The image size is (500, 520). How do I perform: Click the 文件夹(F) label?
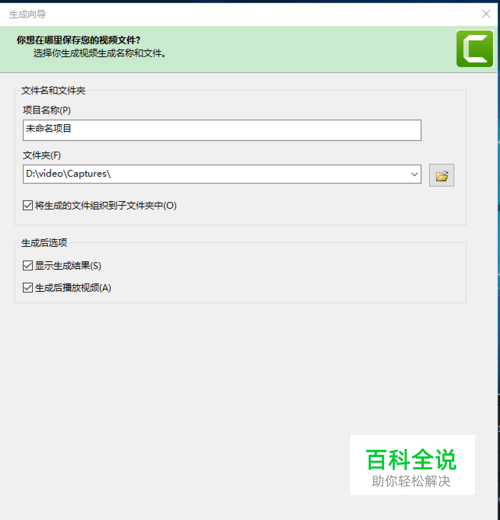click(x=42, y=155)
